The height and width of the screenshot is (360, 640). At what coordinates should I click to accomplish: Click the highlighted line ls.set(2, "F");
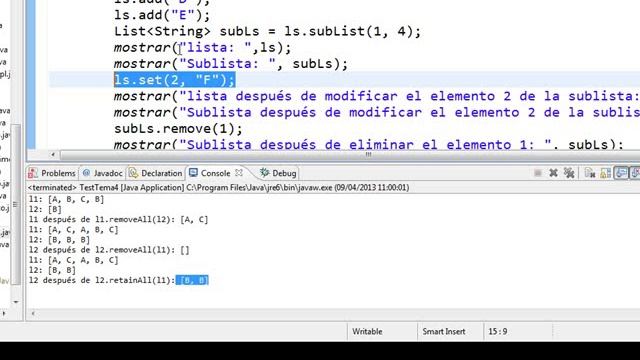point(175,80)
